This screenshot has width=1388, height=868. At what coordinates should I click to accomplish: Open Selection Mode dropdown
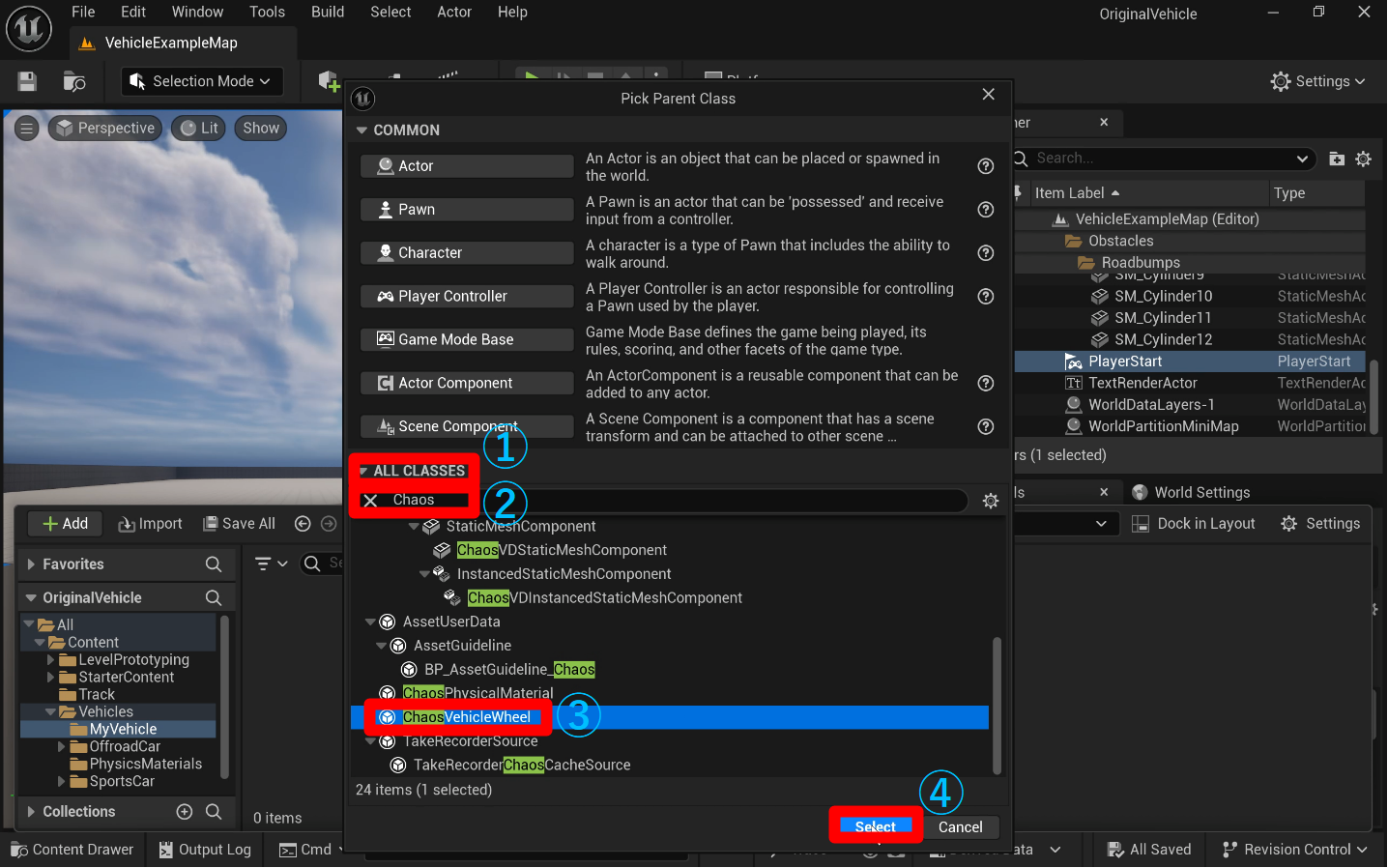pos(202,81)
